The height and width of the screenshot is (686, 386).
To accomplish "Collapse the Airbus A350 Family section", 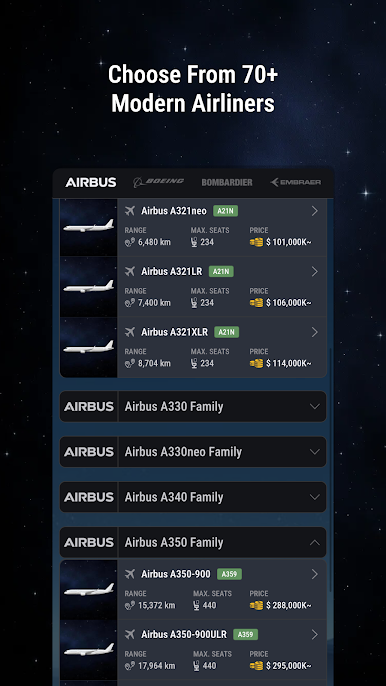I will [x=193, y=542].
